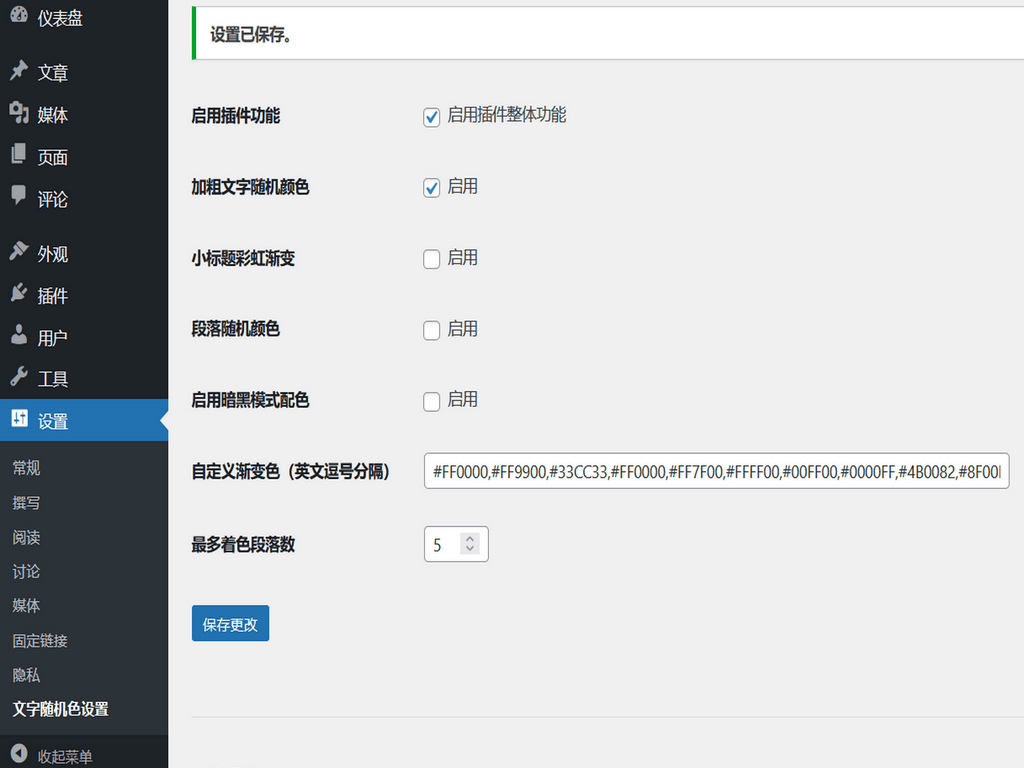The image size is (1024, 768).
Task: Click the 工具 wrench icon
Action: [19, 376]
